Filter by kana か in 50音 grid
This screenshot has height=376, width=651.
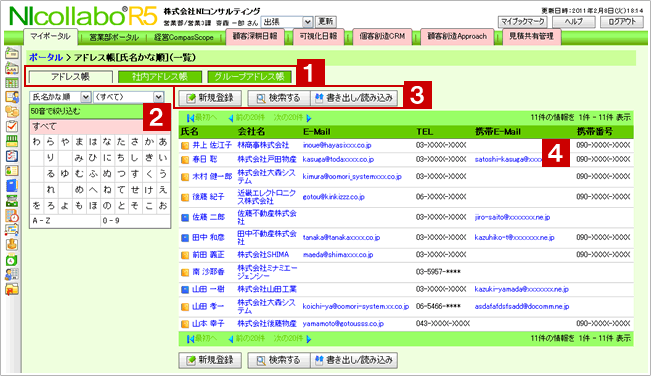click(149, 142)
